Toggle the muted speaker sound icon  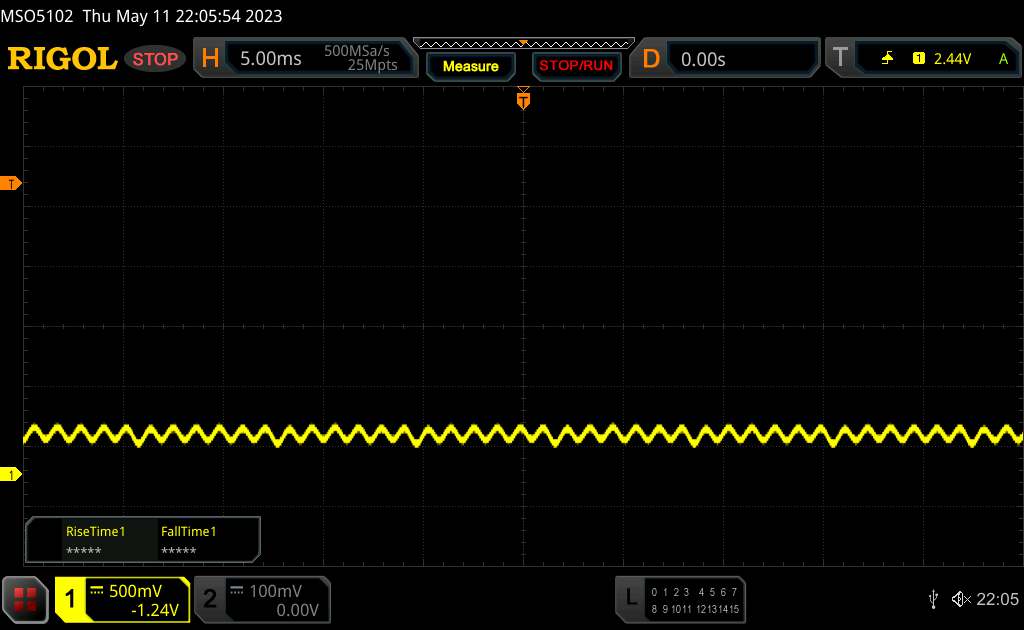pyautogui.click(x=961, y=599)
